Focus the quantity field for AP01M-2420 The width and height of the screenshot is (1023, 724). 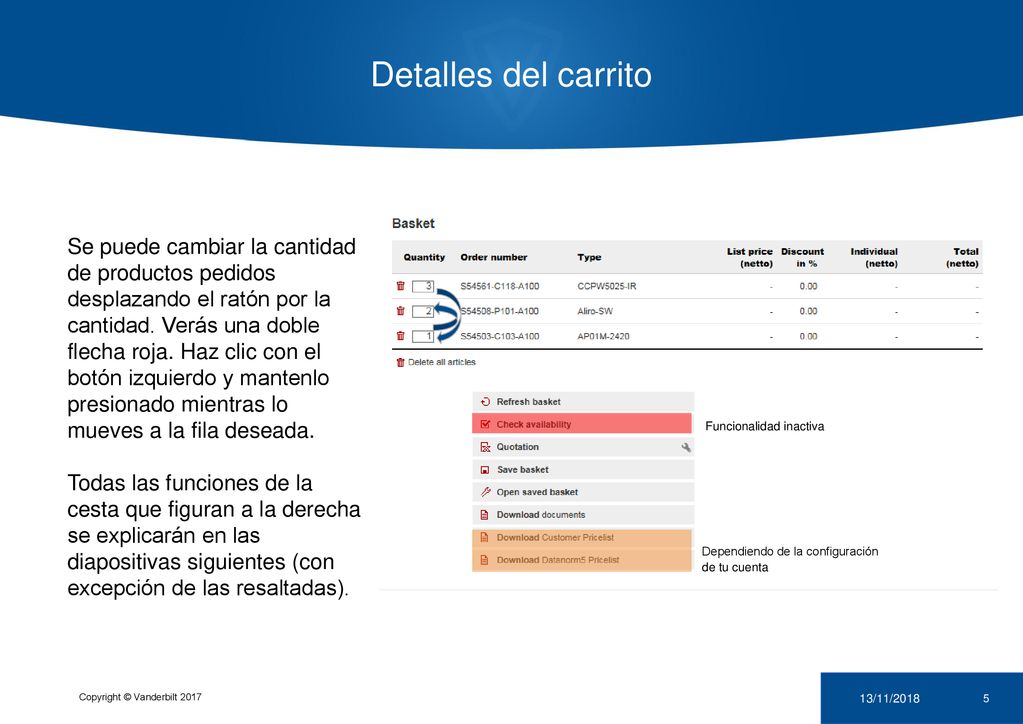click(x=423, y=337)
